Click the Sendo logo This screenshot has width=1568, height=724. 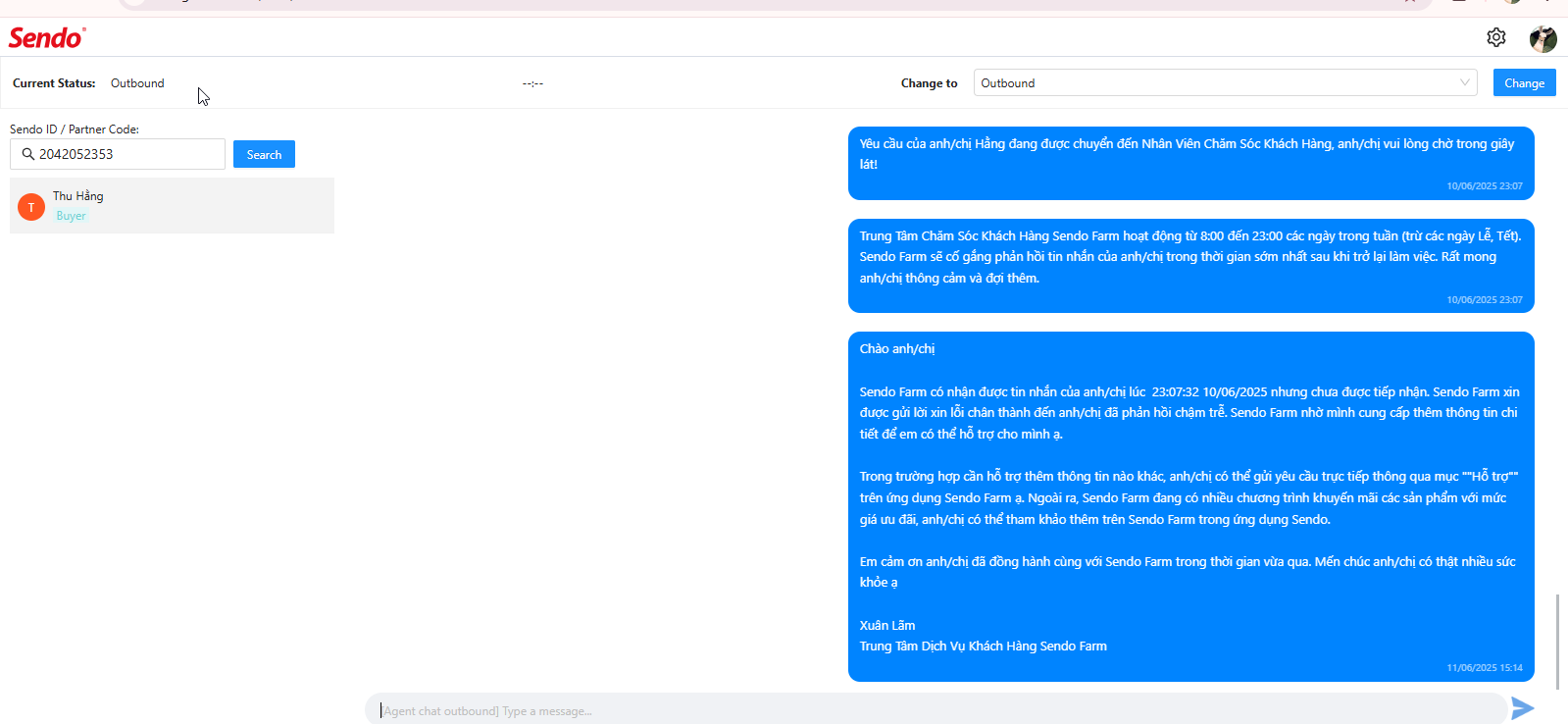tap(47, 37)
